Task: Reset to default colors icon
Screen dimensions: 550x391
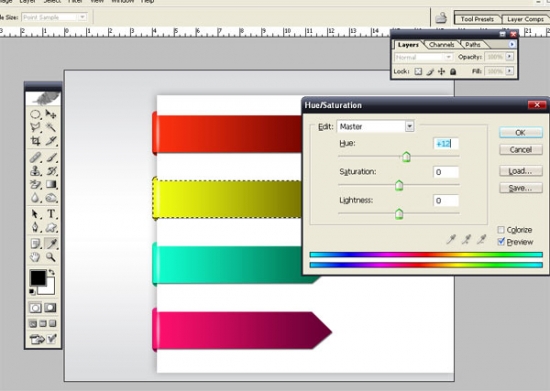Action: 32,291
